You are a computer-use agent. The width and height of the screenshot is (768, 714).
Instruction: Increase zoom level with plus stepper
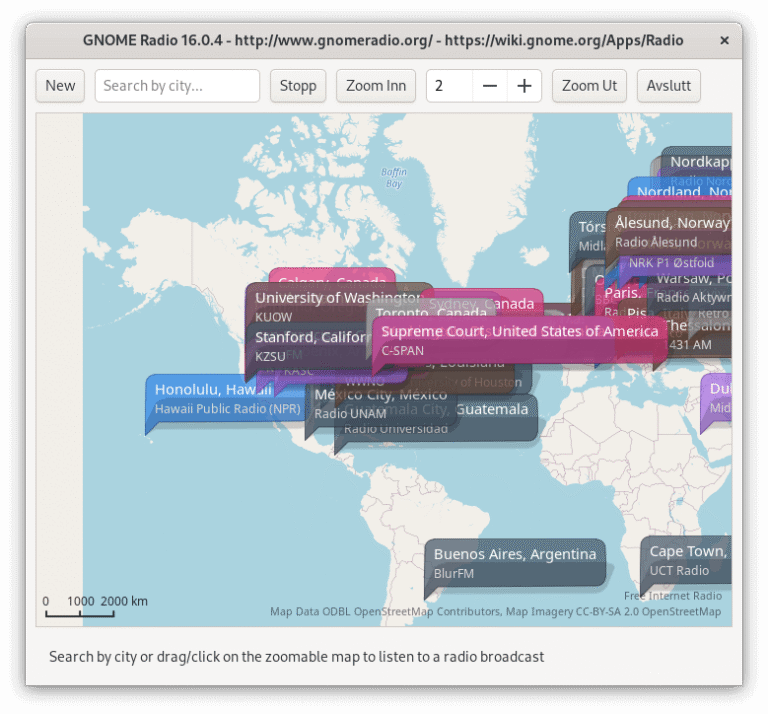point(524,86)
